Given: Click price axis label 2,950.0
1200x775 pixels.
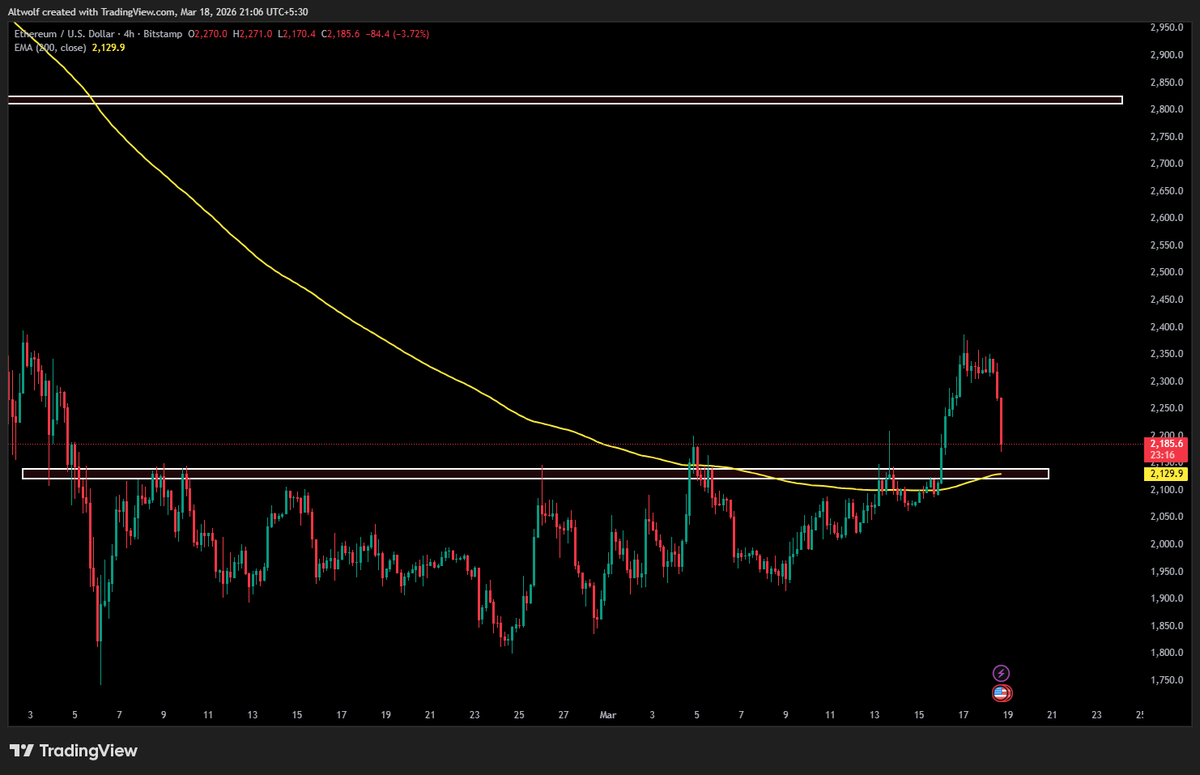Looking at the screenshot, I should (x=1166, y=28).
